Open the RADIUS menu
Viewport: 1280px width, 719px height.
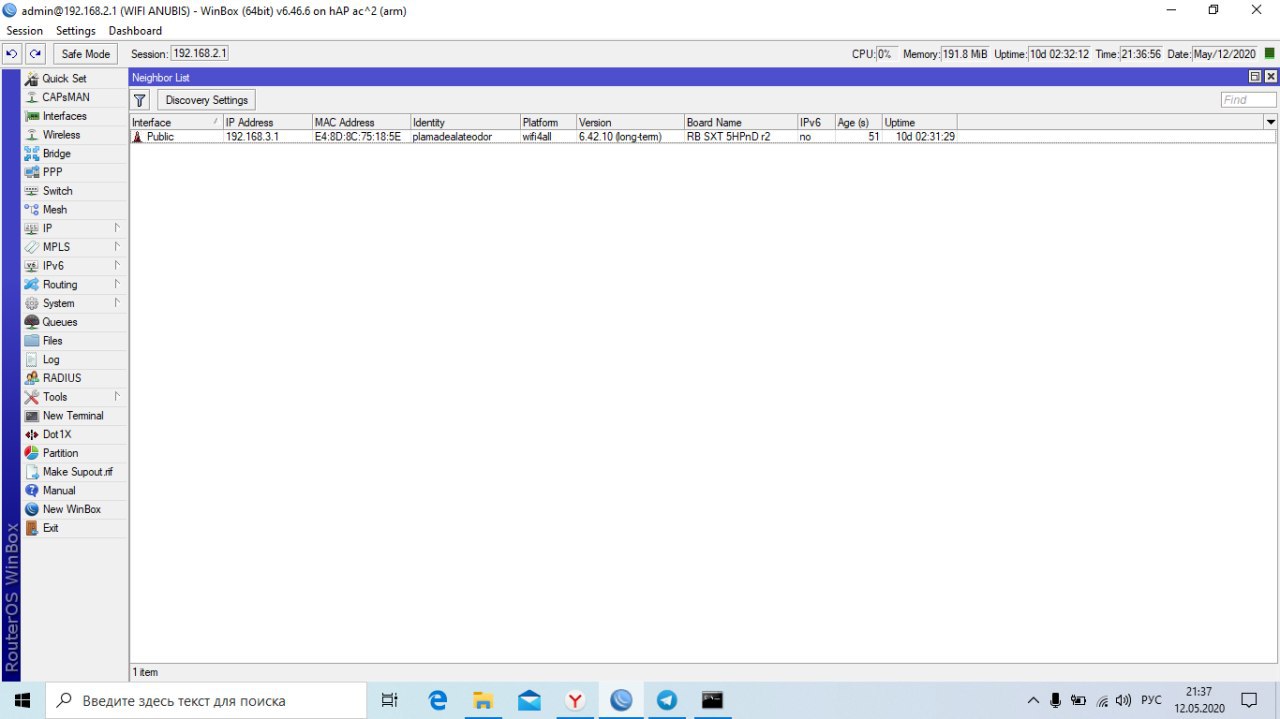74,378
